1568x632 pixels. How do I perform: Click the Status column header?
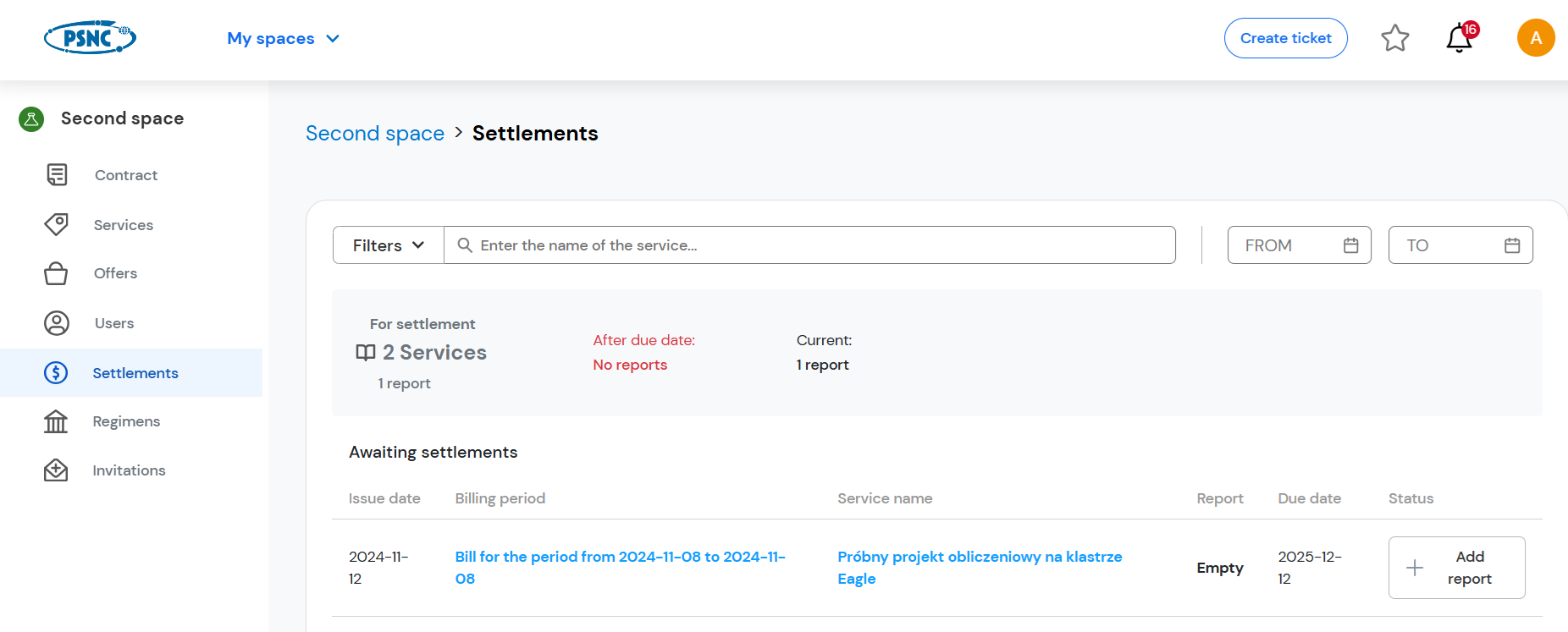tap(1411, 498)
